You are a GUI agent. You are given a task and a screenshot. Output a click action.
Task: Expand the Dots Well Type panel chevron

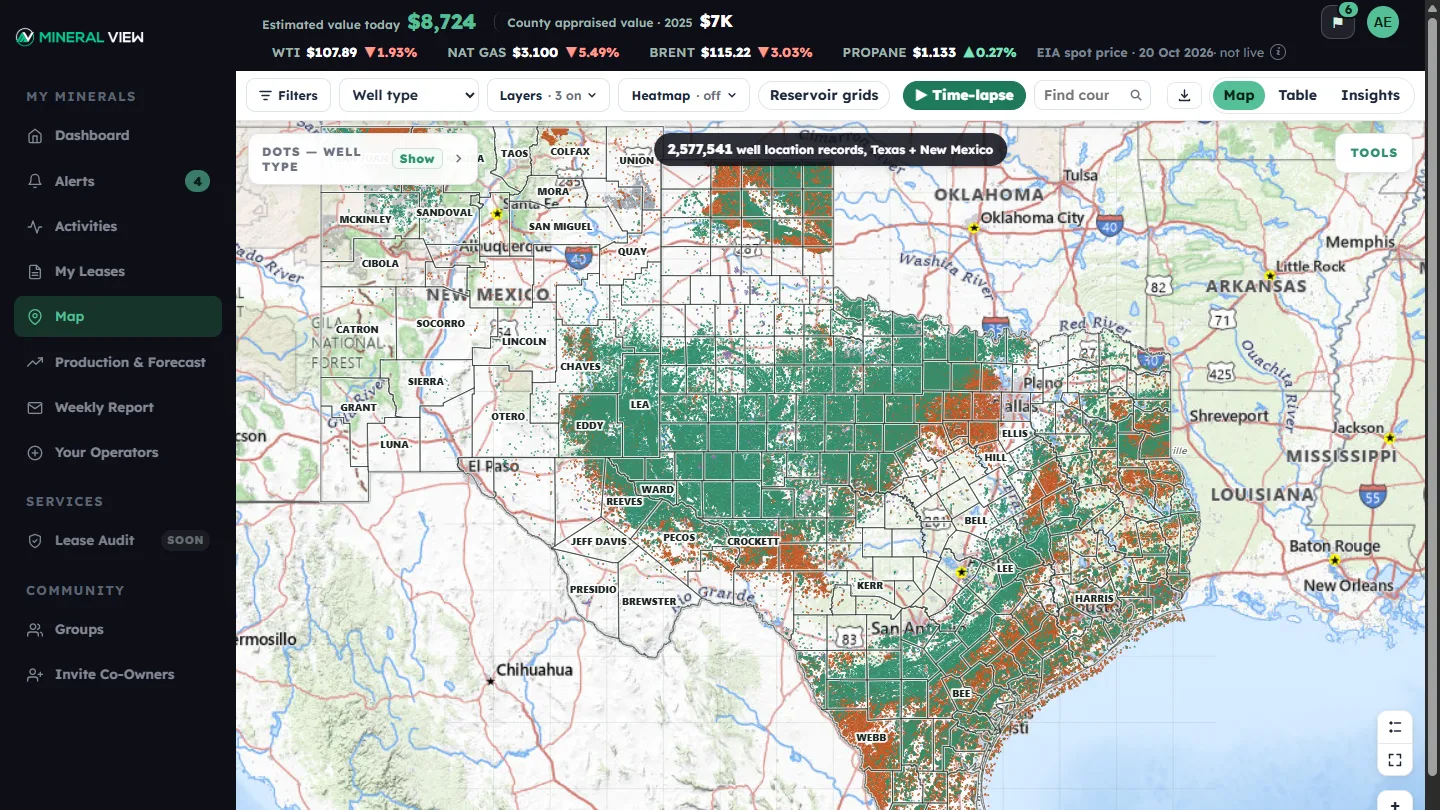click(x=459, y=158)
